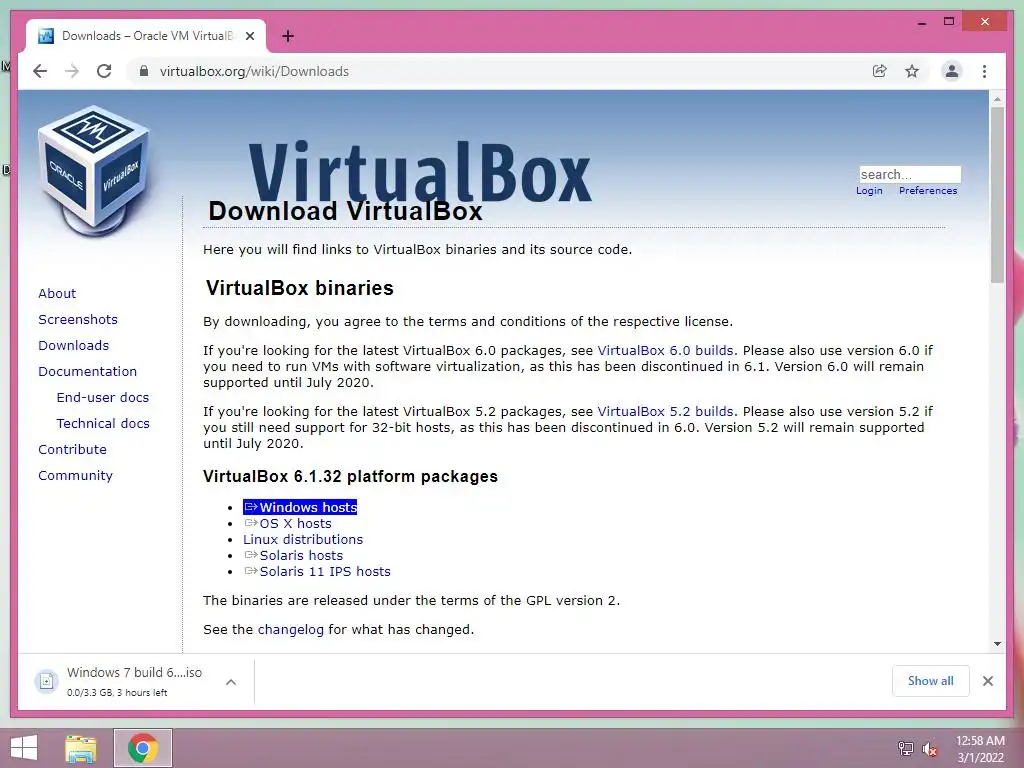Click the VirtualBox cube logo
Screen dimensions: 1024x768
94,172
